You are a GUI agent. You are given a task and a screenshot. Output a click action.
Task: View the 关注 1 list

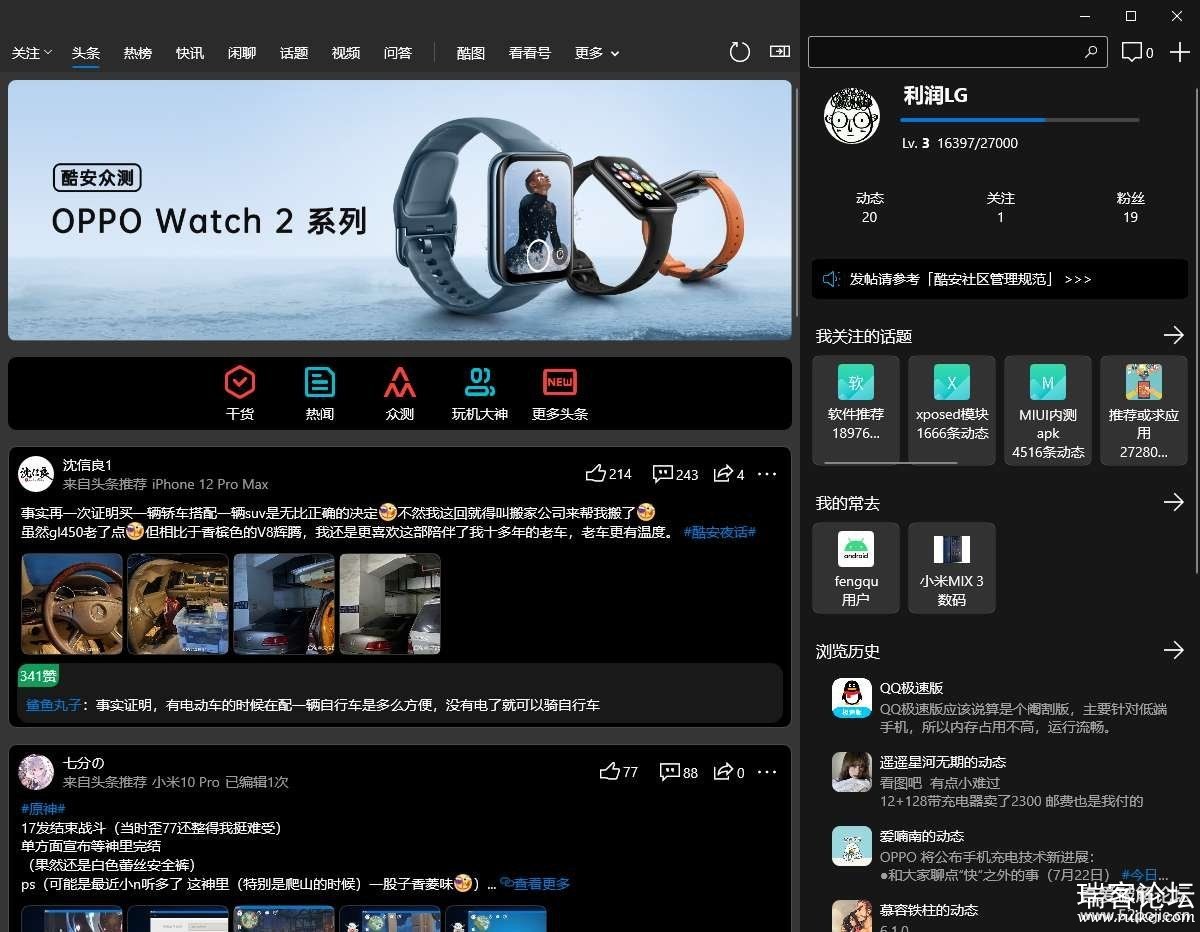(1000, 207)
